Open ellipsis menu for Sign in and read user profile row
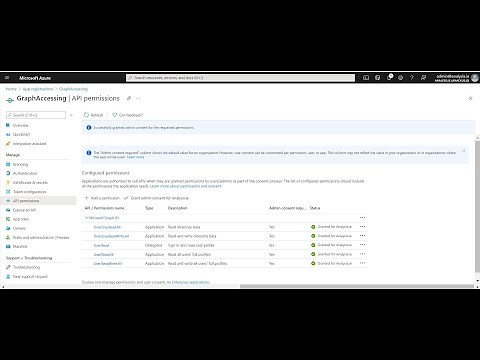Screen dimensions: 480x360 click(x=362, y=245)
